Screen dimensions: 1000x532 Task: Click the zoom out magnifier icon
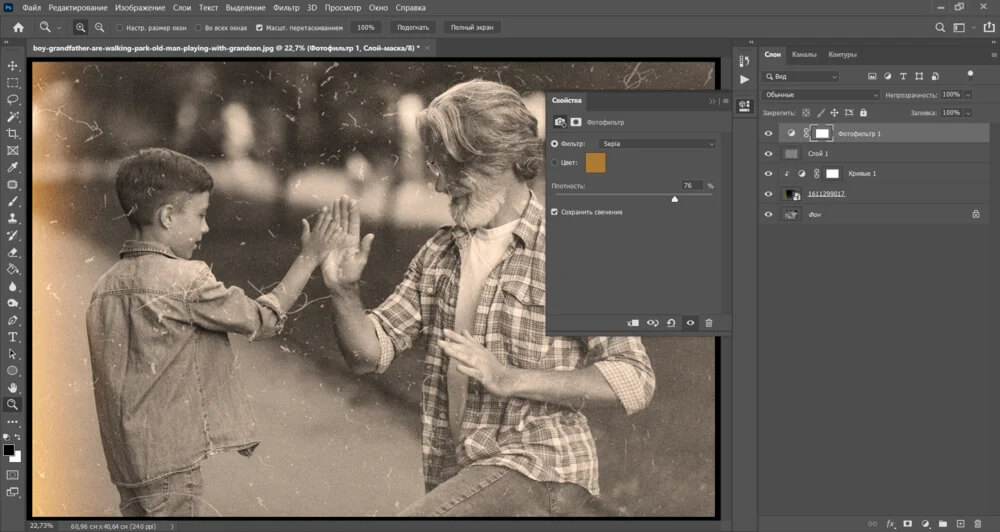point(98,27)
